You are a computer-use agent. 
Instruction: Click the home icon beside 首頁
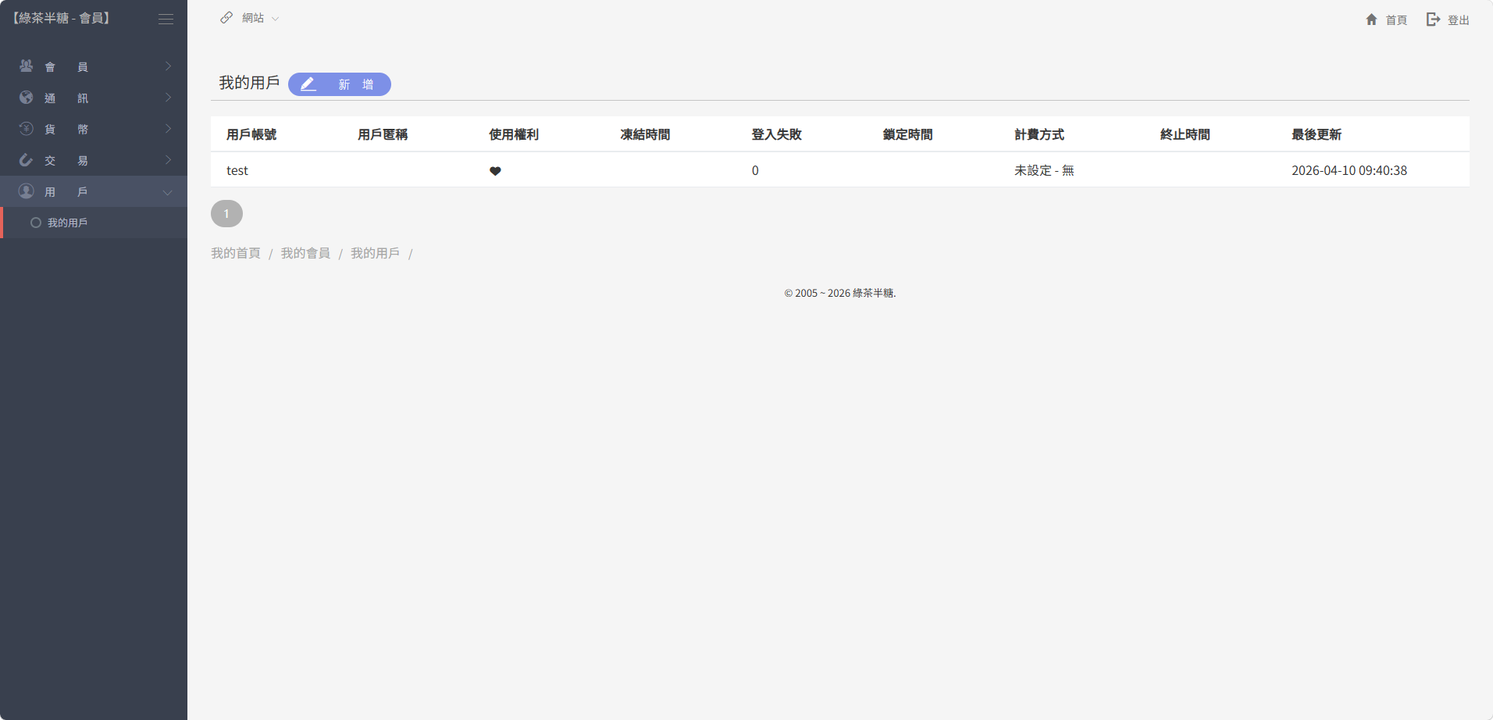[1372, 19]
